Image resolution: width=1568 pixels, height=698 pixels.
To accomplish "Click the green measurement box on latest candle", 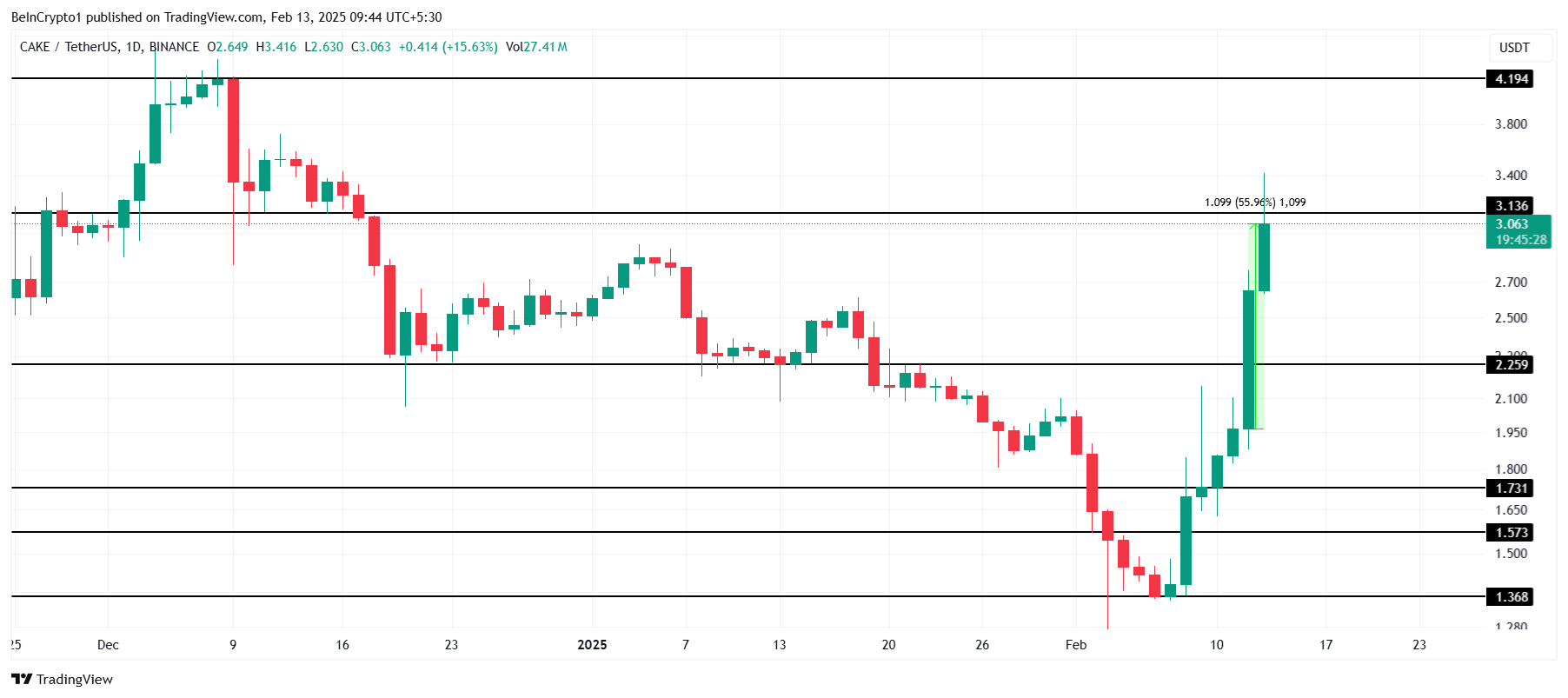I will pos(1256,326).
